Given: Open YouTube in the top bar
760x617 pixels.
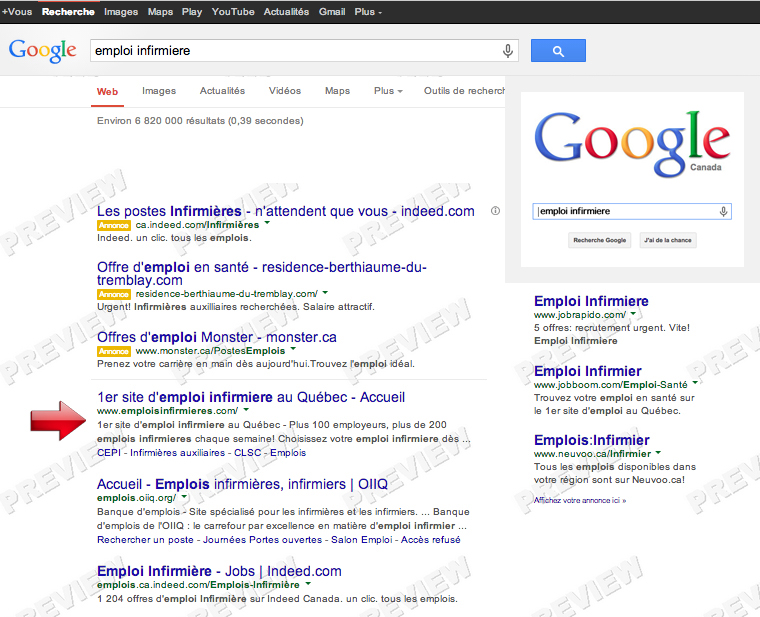Looking at the screenshot, I should 233,12.
